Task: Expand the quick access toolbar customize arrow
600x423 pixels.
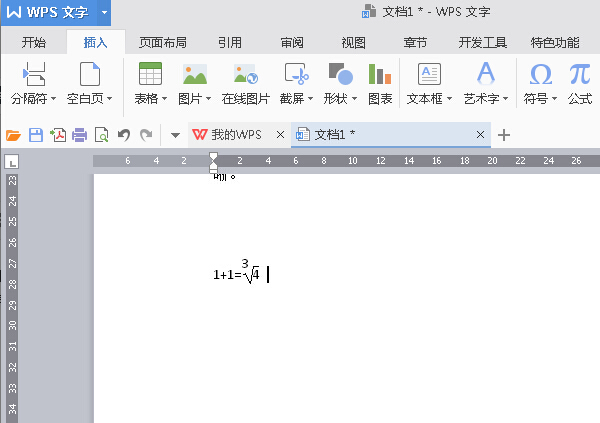Action: pos(175,135)
